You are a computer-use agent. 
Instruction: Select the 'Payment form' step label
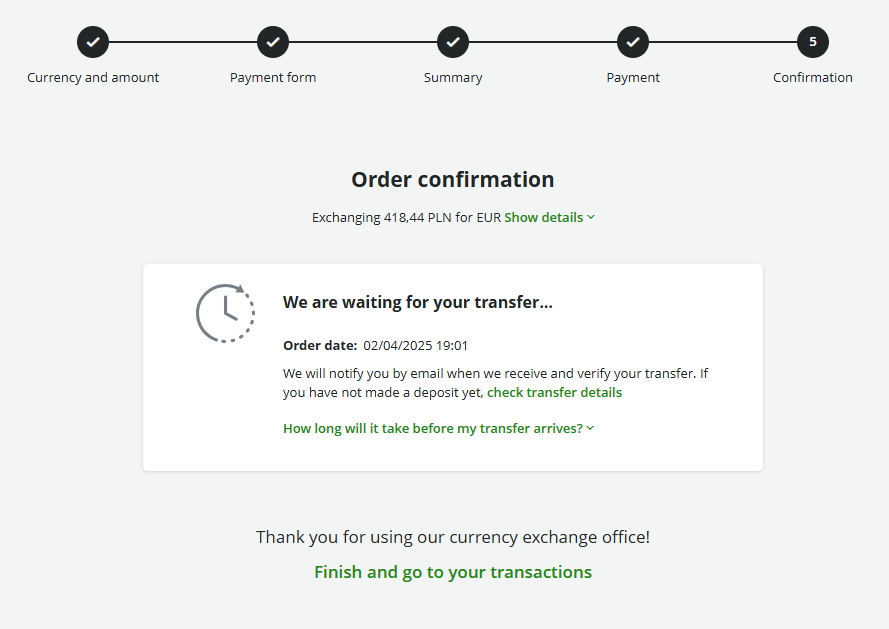(273, 77)
